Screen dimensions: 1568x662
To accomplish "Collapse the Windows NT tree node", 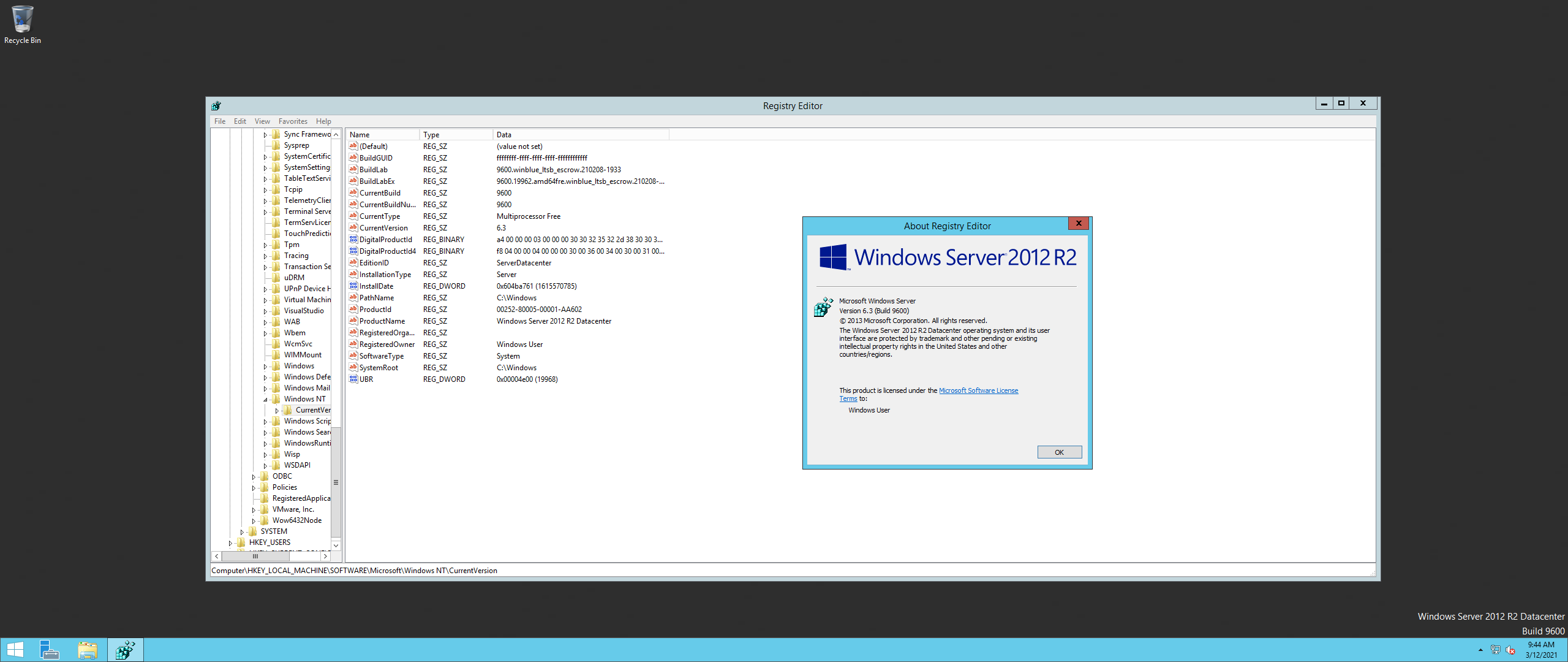I will click(x=265, y=400).
